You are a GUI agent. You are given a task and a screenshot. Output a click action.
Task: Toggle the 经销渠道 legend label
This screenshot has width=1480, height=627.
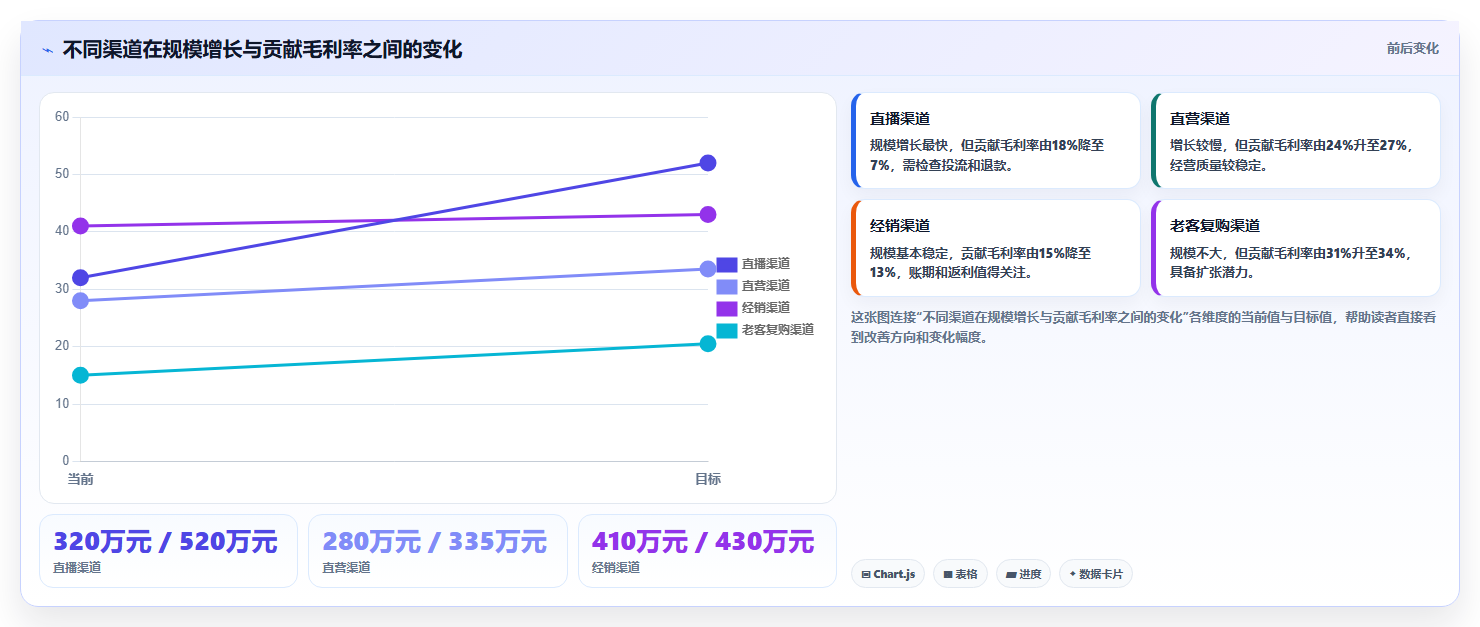coord(766,308)
